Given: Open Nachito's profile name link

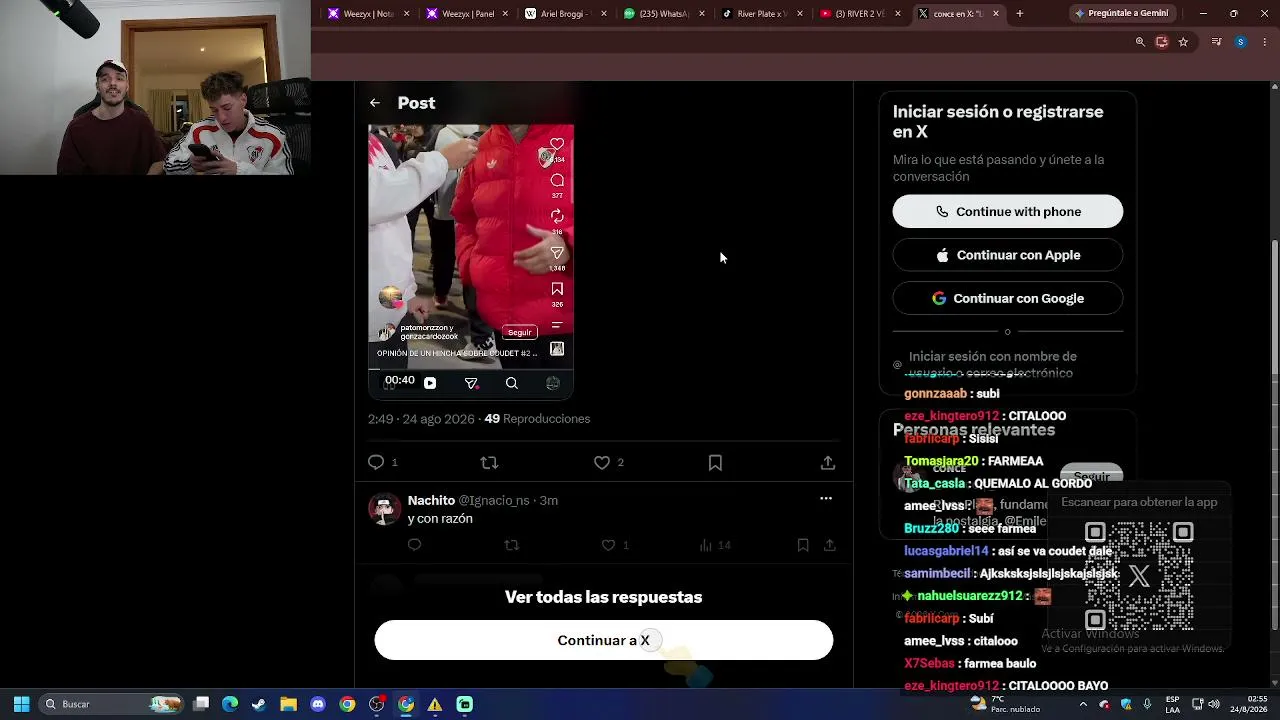Looking at the screenshot, I should pos(431,500).
